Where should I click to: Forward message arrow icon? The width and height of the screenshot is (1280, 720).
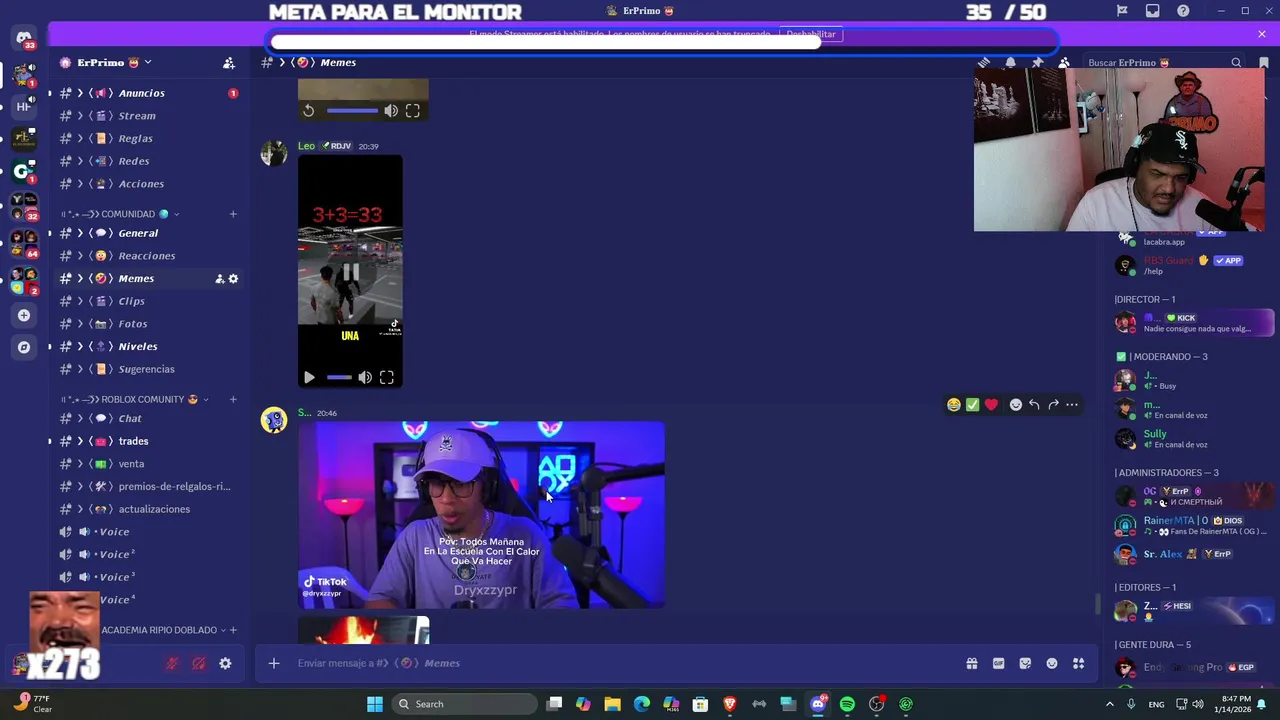tap(1053, 405)
